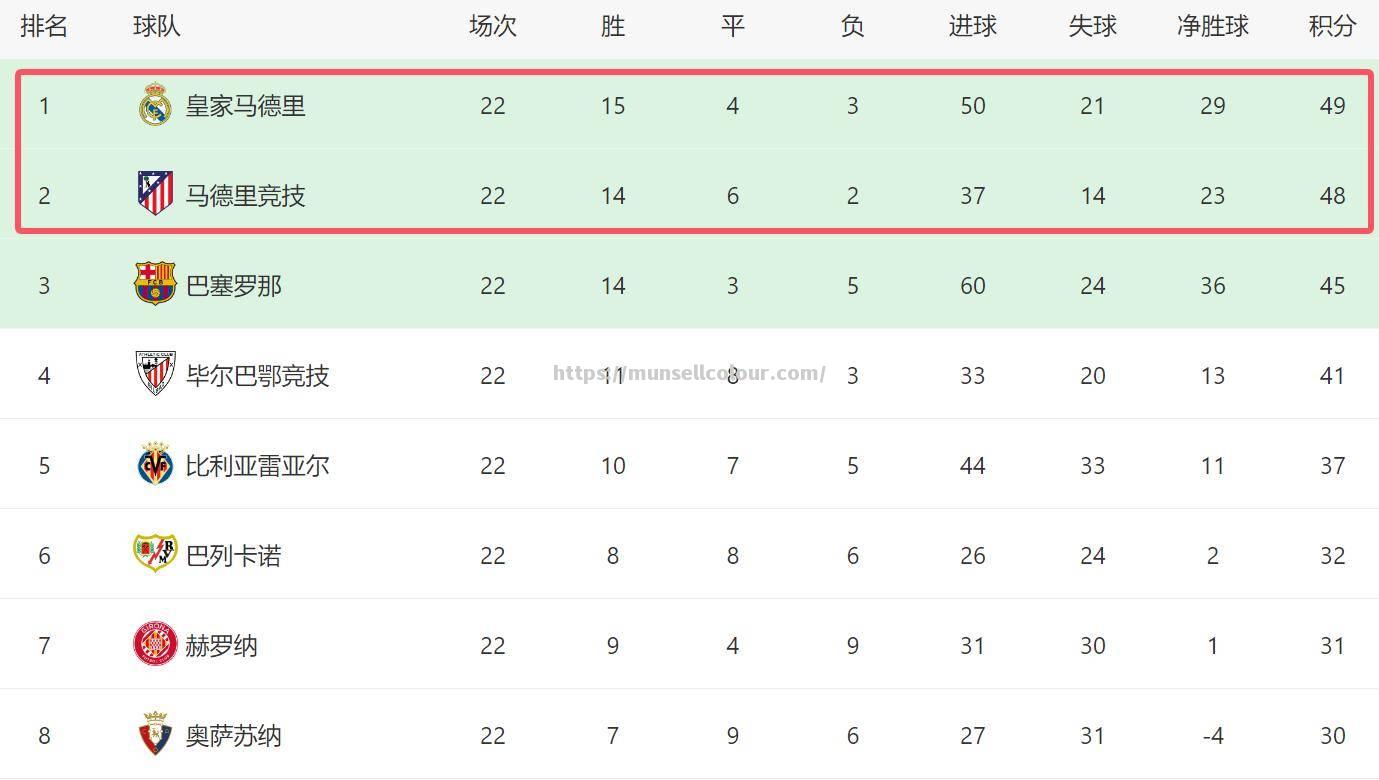Click the Girona club crest

(155, 644)
